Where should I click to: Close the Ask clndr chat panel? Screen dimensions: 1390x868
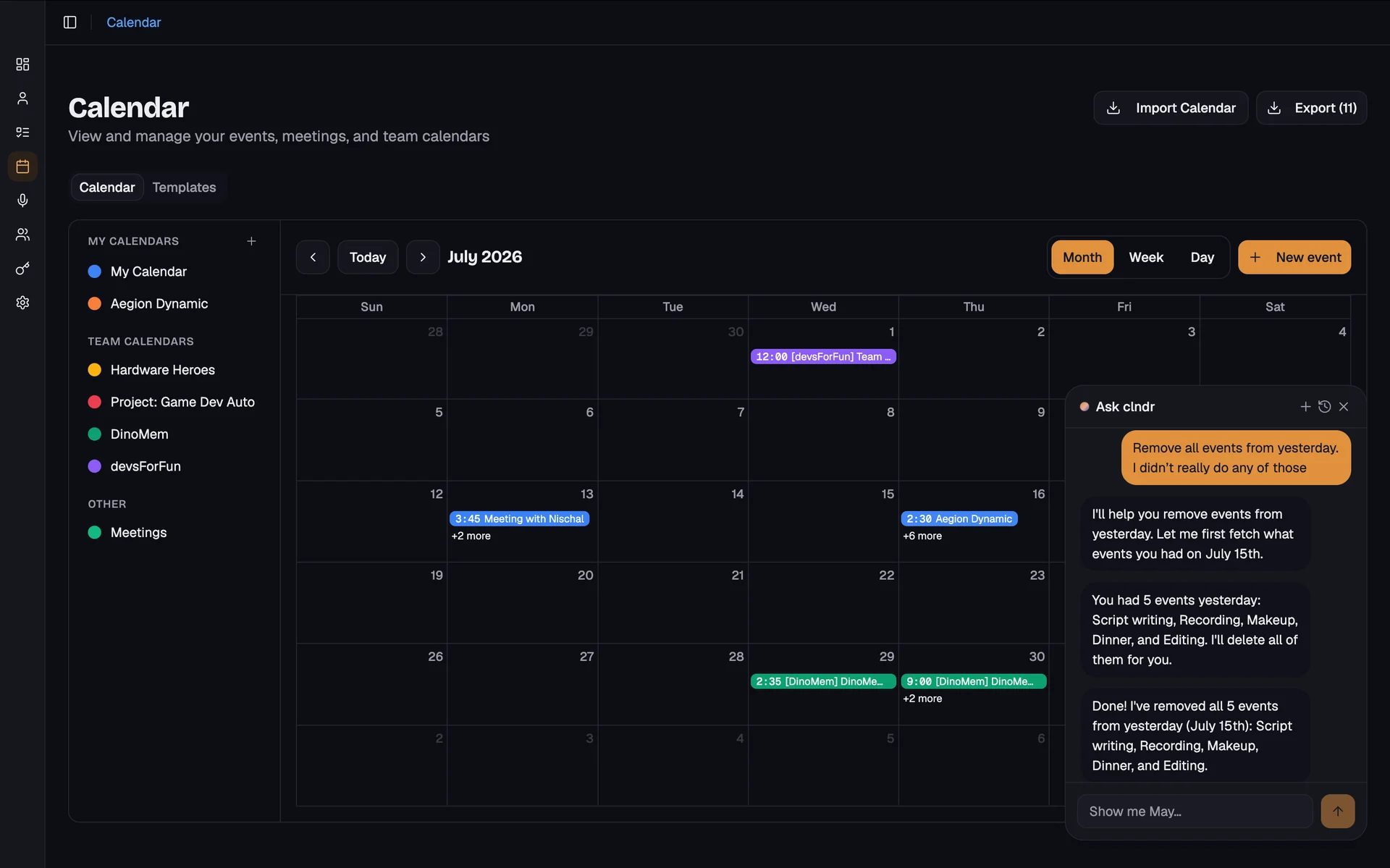click(1344, 407)
